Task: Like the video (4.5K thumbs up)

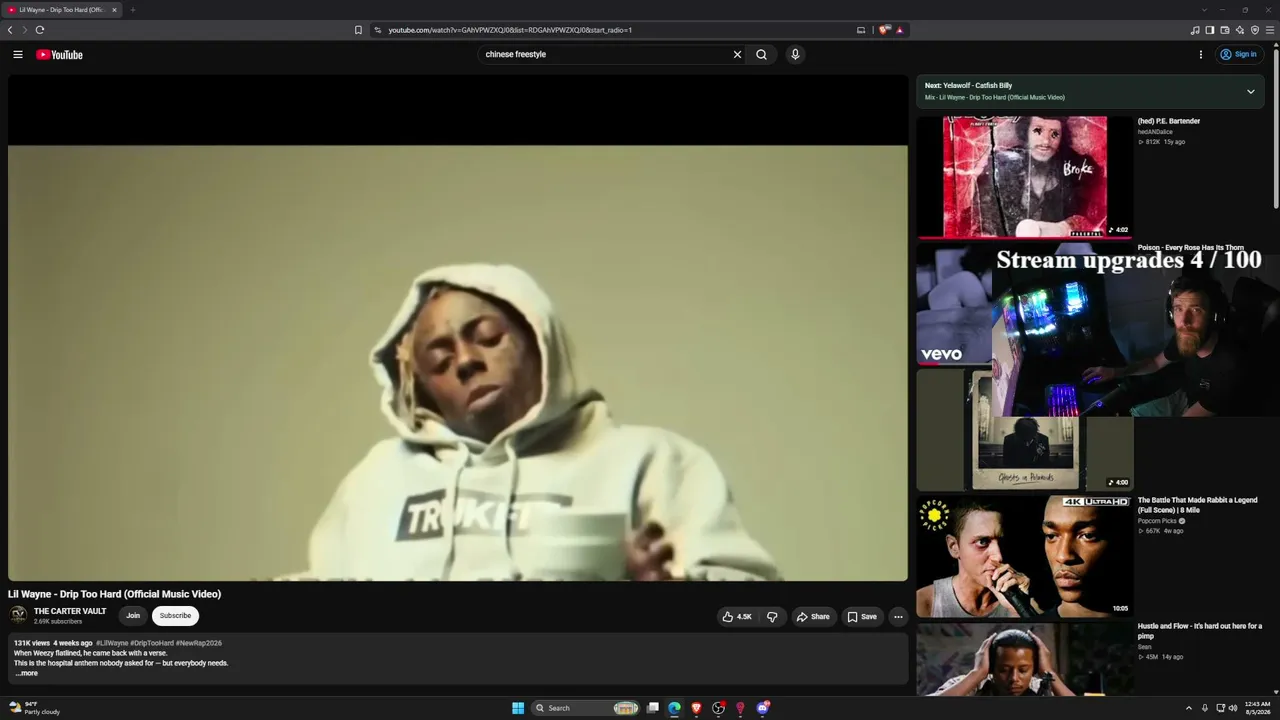Action: (x=737, y=617)
